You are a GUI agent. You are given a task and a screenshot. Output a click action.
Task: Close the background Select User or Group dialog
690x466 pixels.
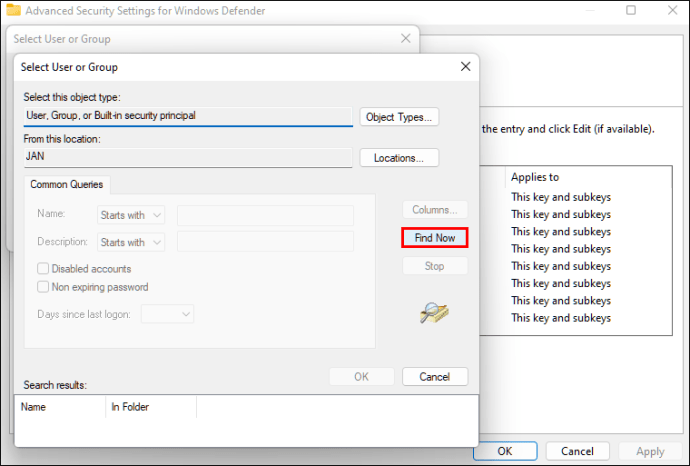(x=405, y=38)
